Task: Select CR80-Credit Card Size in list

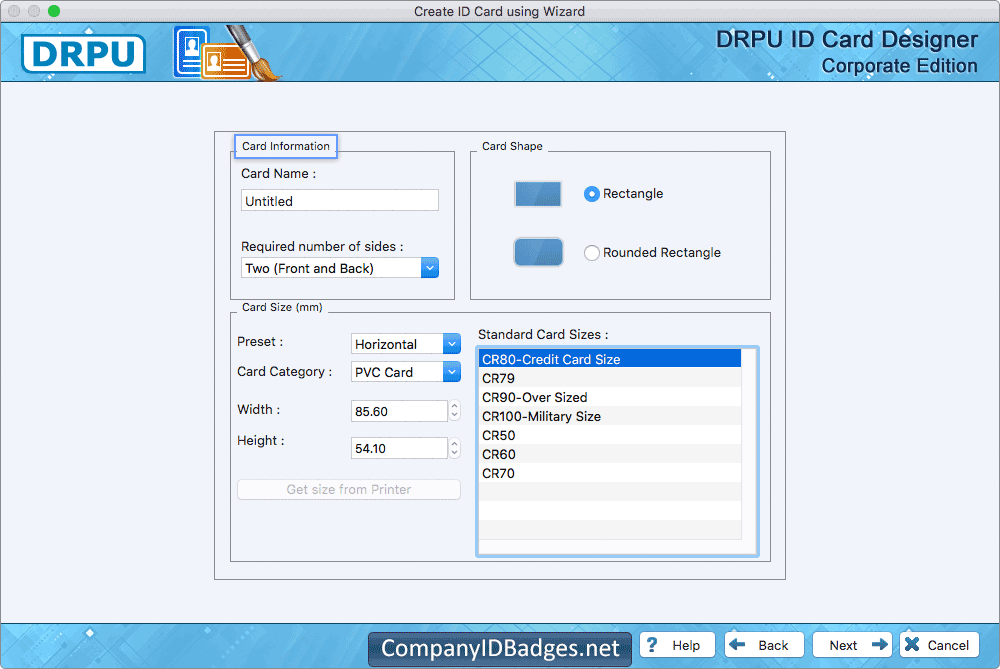Action: coord(610,359)
